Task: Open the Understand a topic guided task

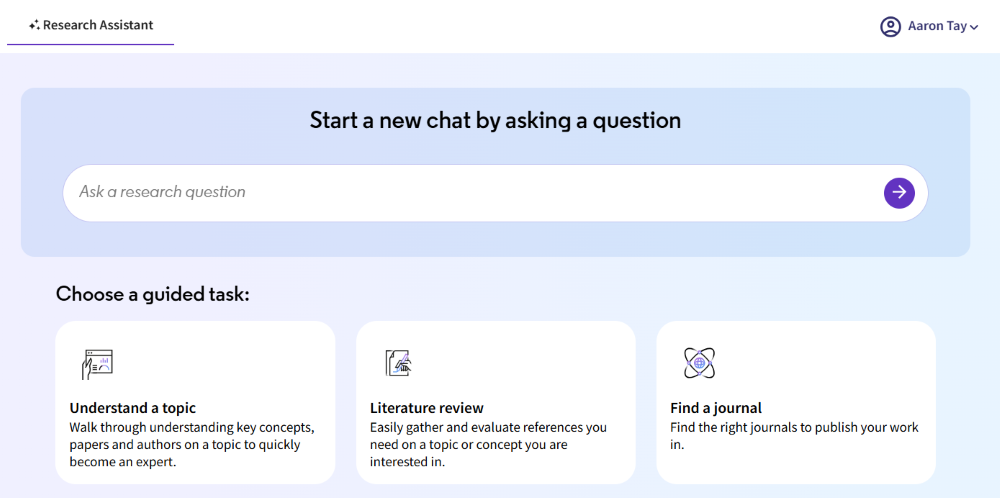Action: pyautogui.click(x=195, y=402)
